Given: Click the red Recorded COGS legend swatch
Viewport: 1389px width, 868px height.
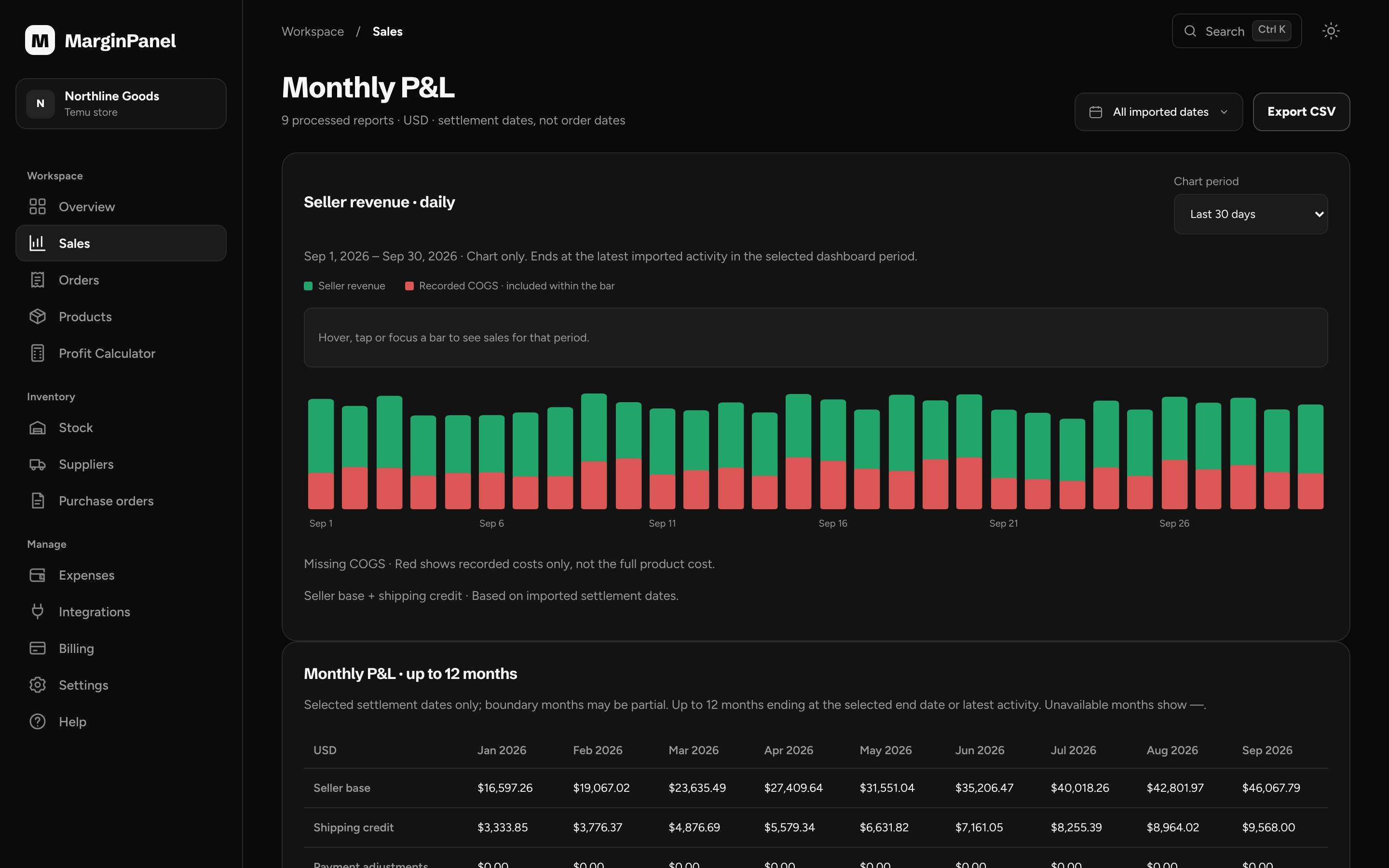Looking at the screenshot, I should point(409,286).
